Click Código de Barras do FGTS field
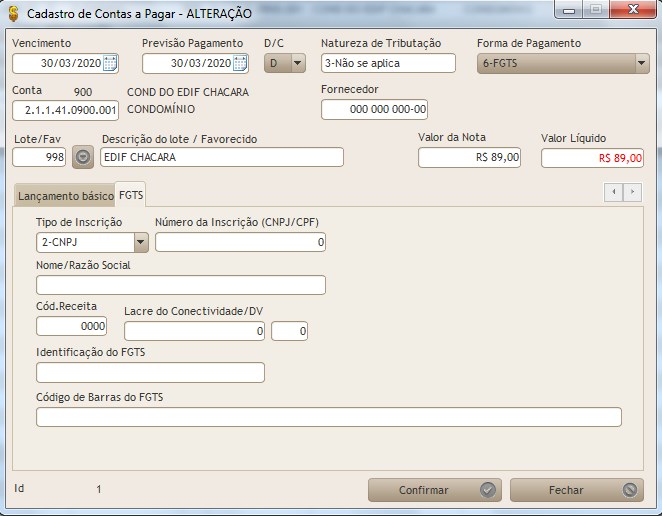The height and width of the screenshot is (516, 662). [x=328, y=417]
